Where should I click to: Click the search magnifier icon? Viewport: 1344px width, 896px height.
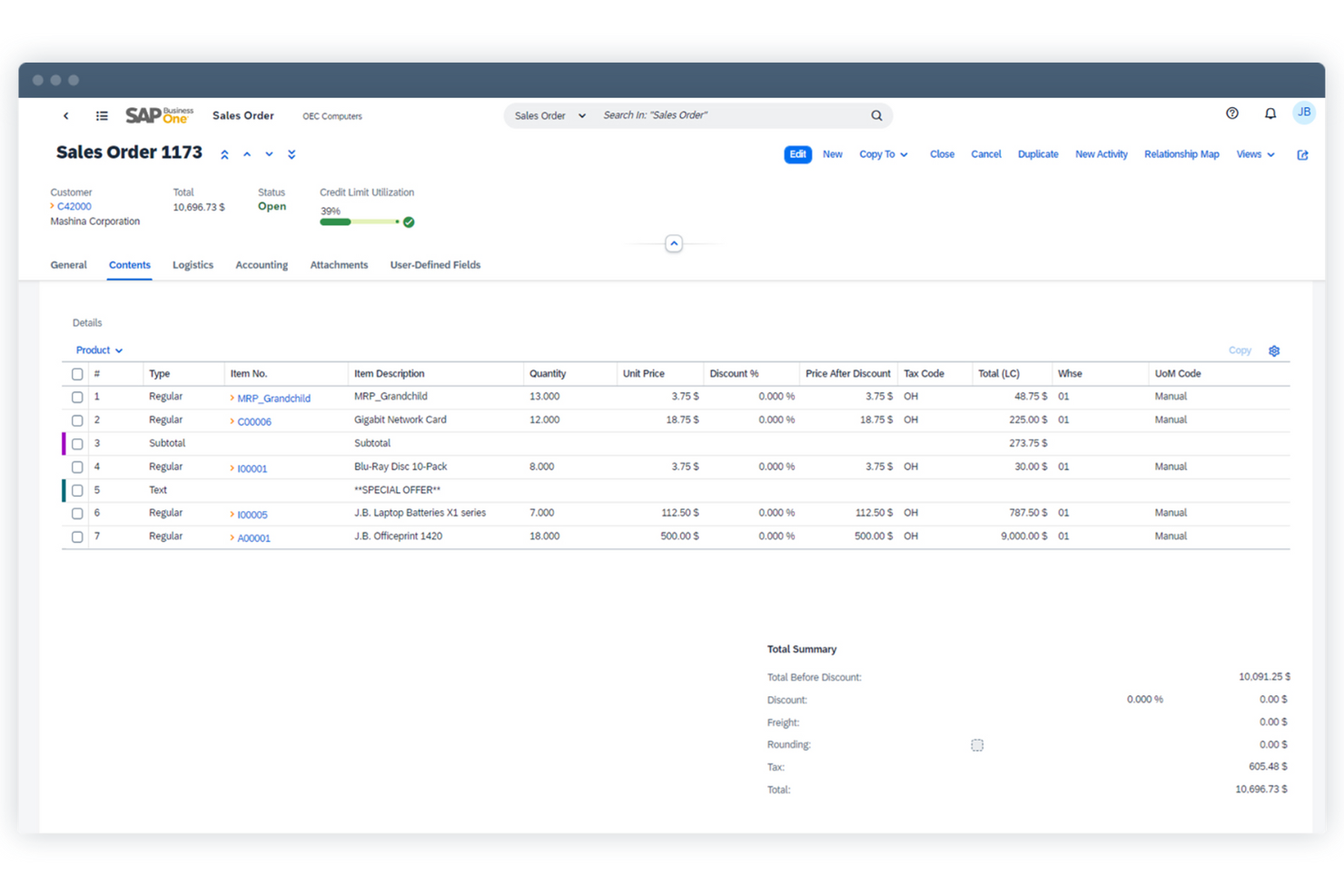(x=876, y=115)
